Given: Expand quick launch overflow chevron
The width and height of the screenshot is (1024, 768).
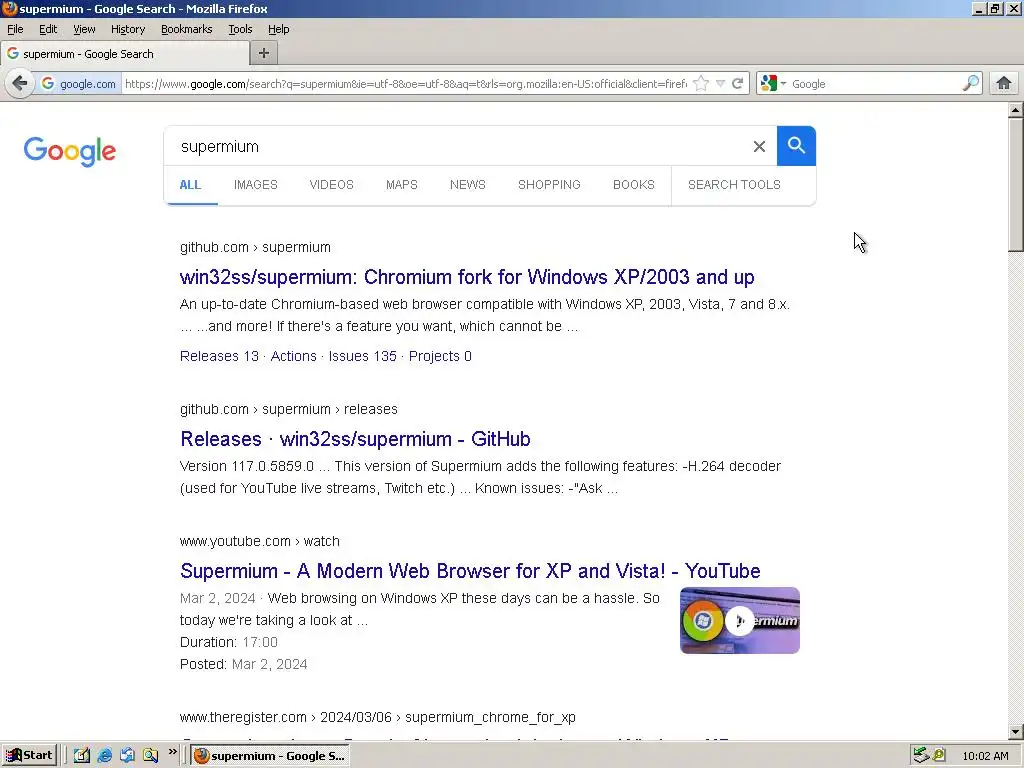Looking at the screenshot, I should click(172, 752).
